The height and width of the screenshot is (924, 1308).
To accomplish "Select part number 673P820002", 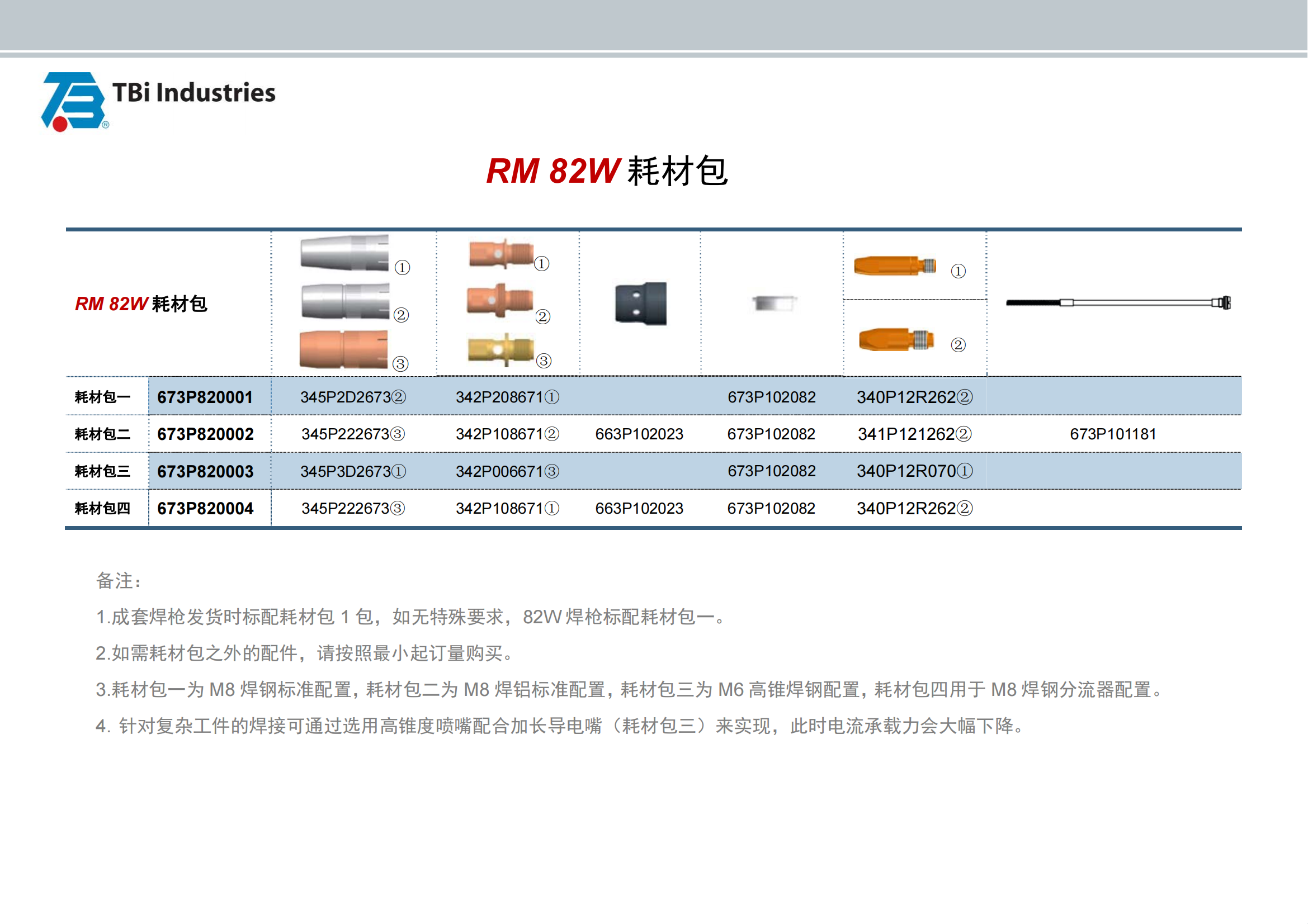I will point(205,434).
